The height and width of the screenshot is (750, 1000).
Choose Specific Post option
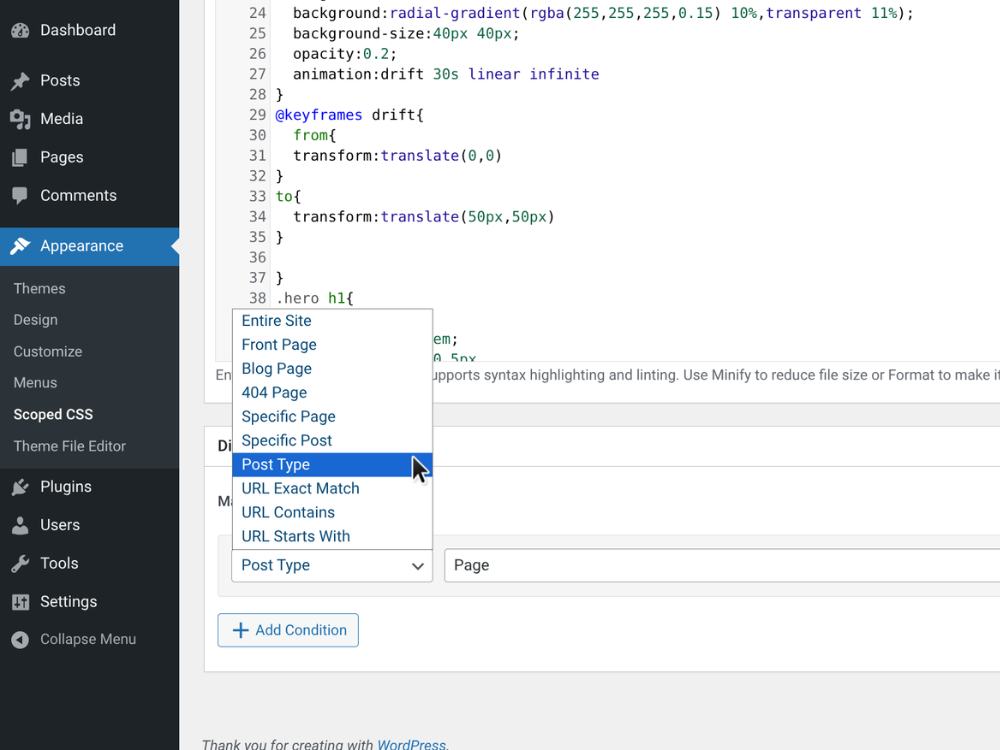[x=332, y=441]
